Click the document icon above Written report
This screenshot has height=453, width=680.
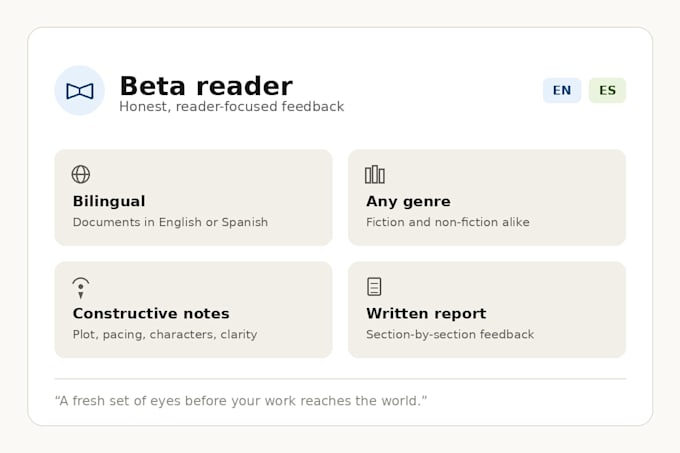(374, 287)
